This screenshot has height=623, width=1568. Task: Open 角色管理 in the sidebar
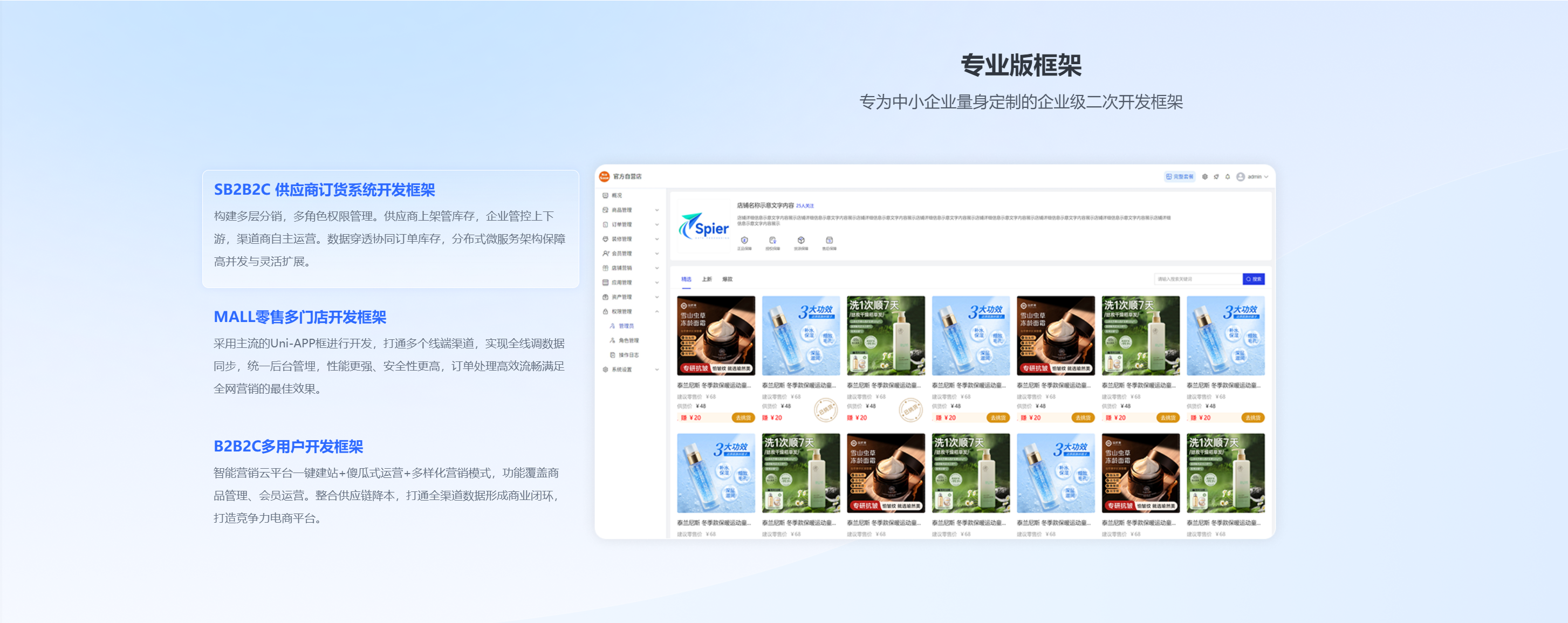[x=628, y=340]
